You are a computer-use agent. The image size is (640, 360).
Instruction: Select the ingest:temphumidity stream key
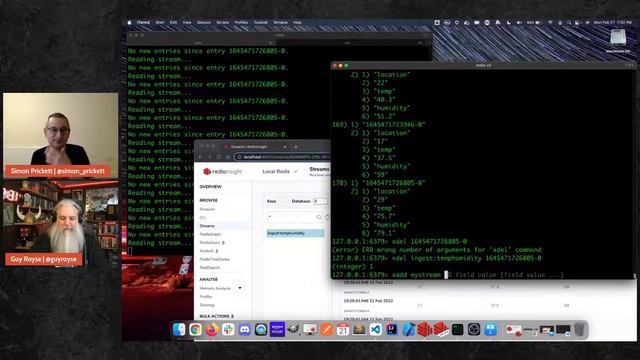click(x=295, y=233)
